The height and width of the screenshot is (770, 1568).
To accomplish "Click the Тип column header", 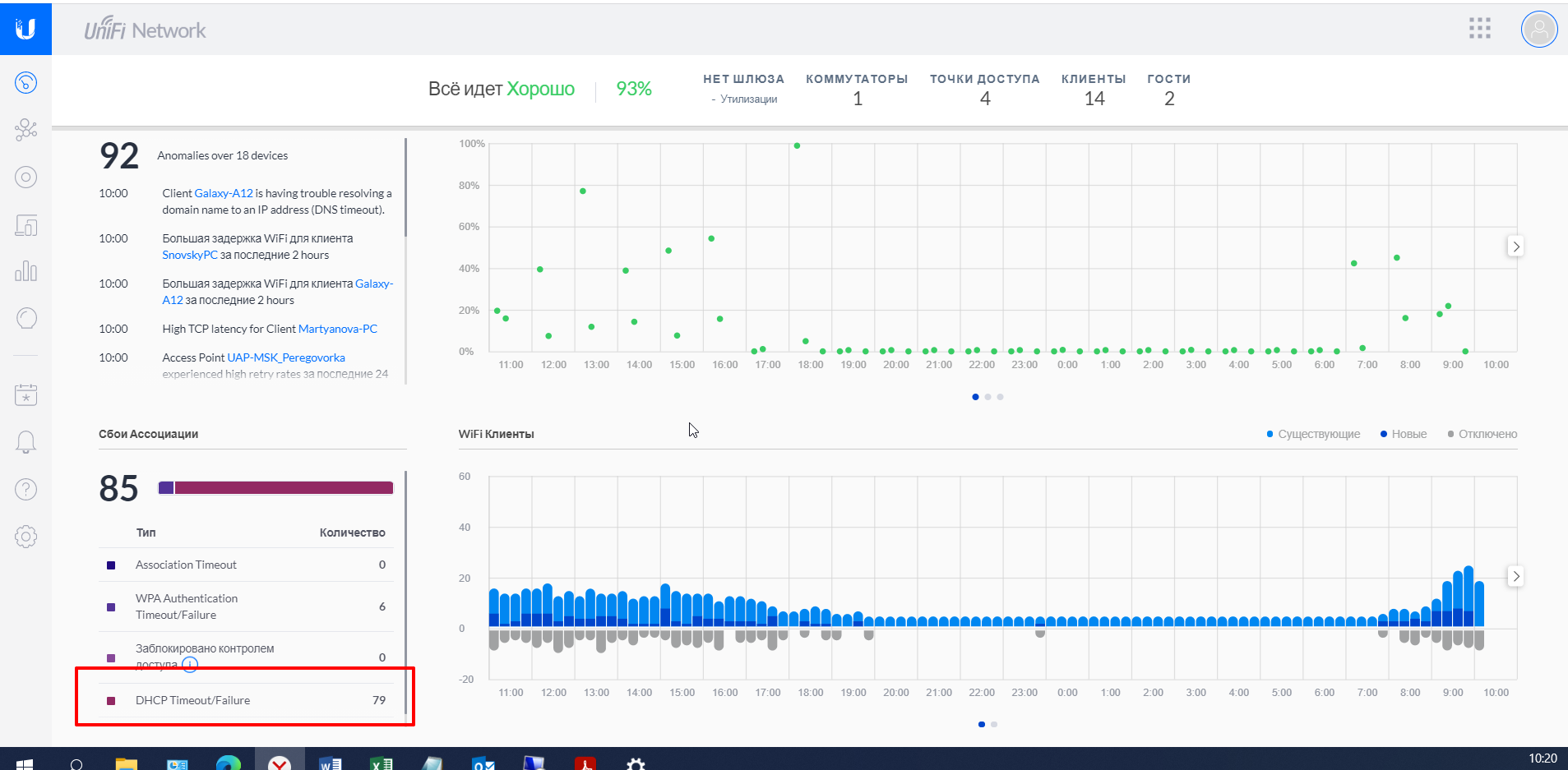I will point(146,533).
